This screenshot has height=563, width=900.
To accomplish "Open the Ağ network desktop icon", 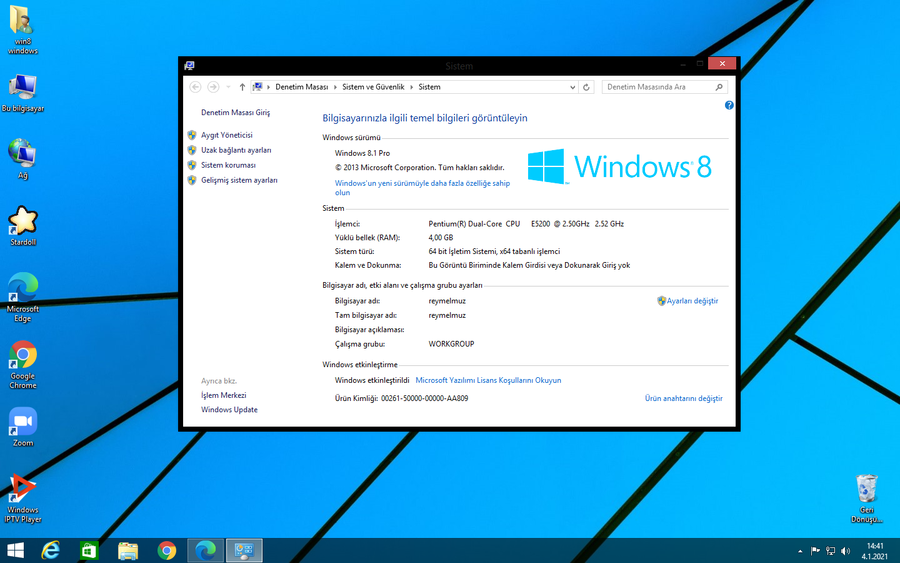I will pos(22,160).
